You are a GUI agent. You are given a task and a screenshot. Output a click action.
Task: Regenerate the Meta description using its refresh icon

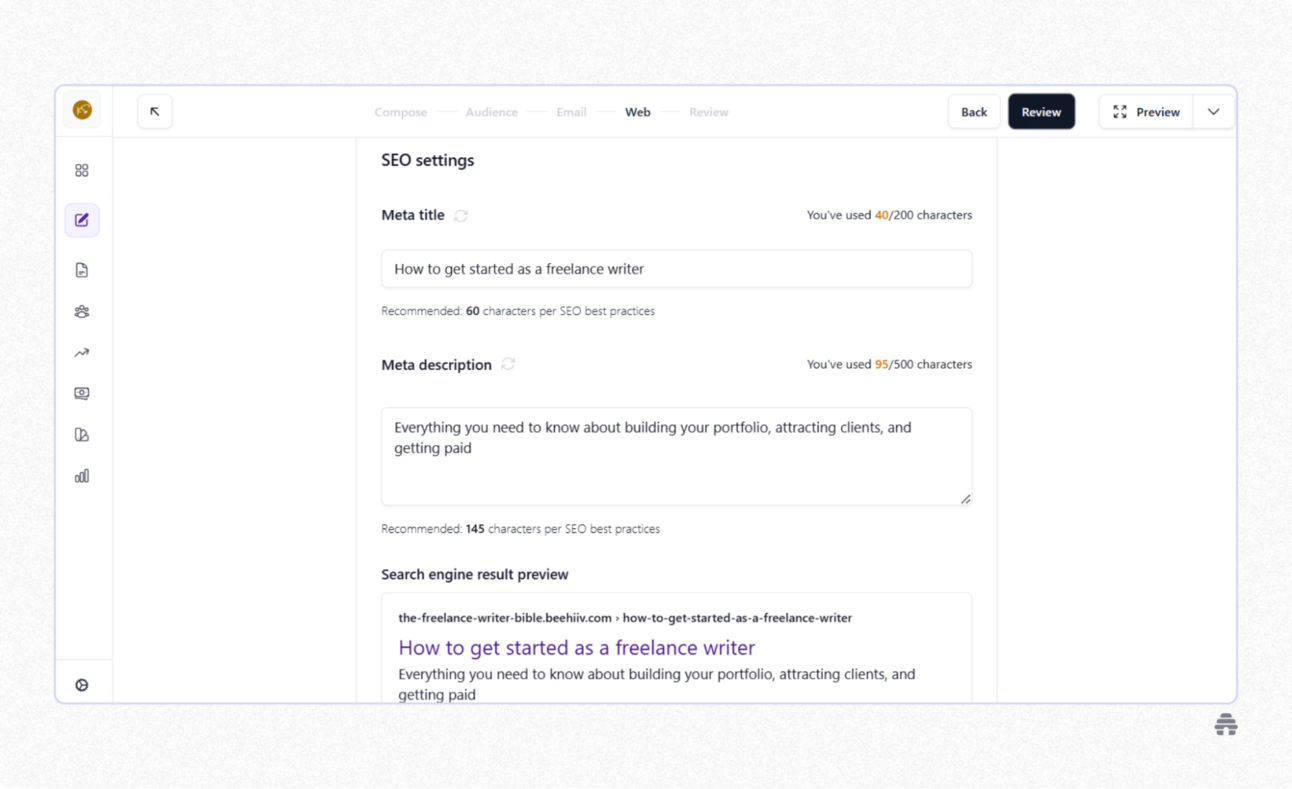[x=507, y=364]
